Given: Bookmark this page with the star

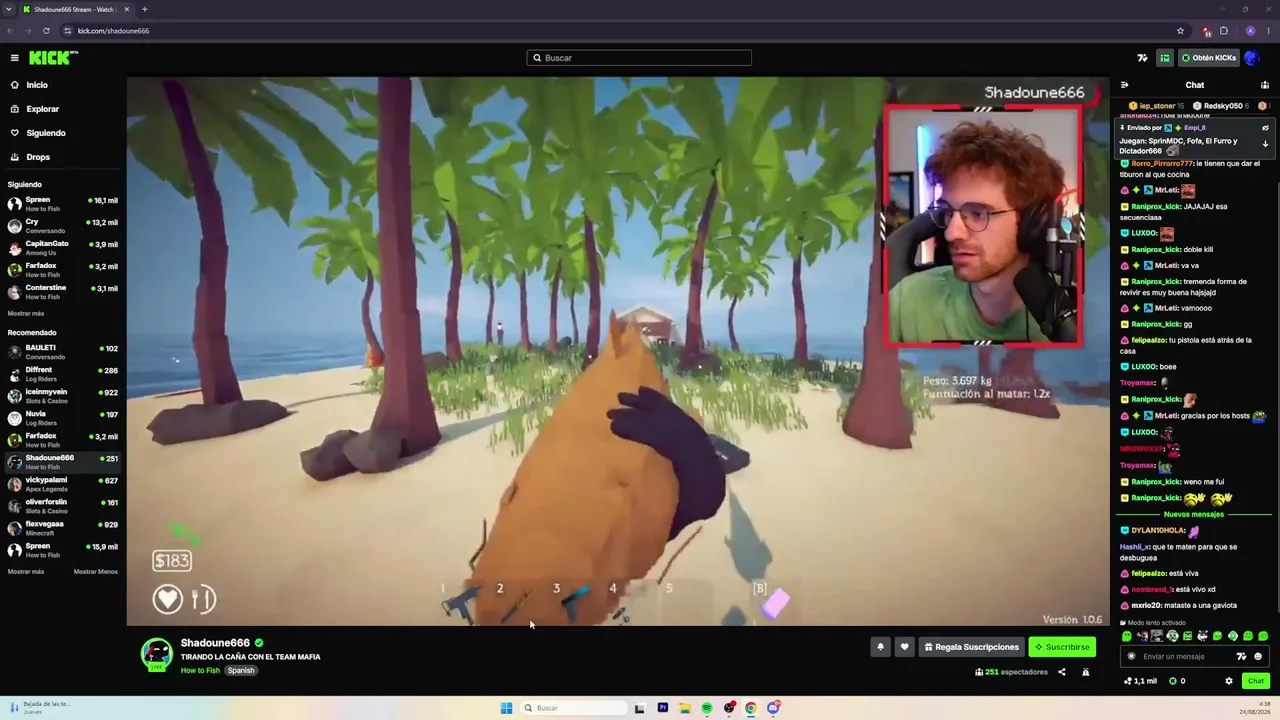Looking at the screenshot, I should (1180, 31).
